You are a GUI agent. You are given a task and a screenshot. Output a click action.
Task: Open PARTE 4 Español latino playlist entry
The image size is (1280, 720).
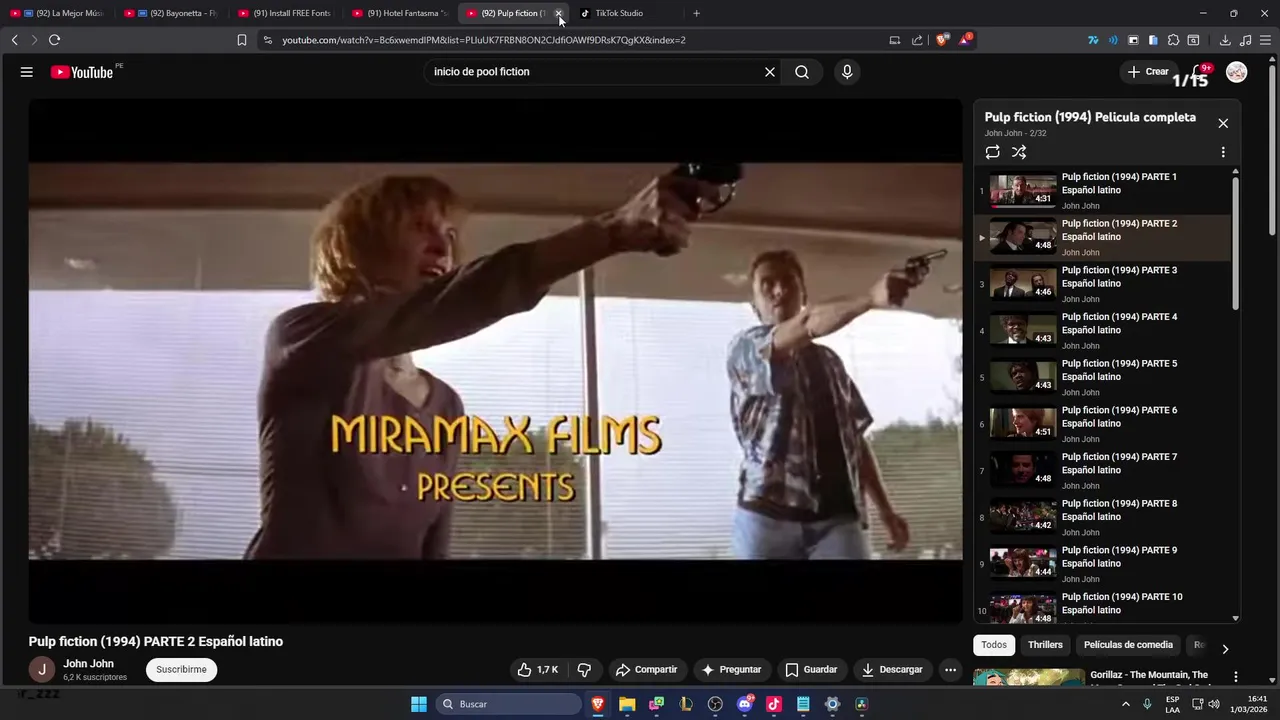pos(1103,331)
